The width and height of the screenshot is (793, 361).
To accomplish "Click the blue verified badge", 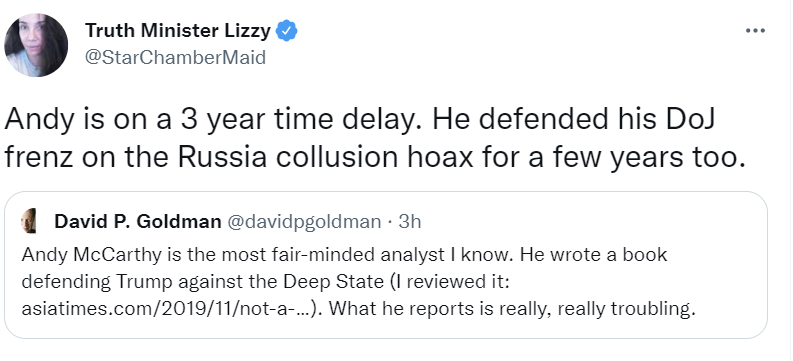I will click(x=287, y=31).
